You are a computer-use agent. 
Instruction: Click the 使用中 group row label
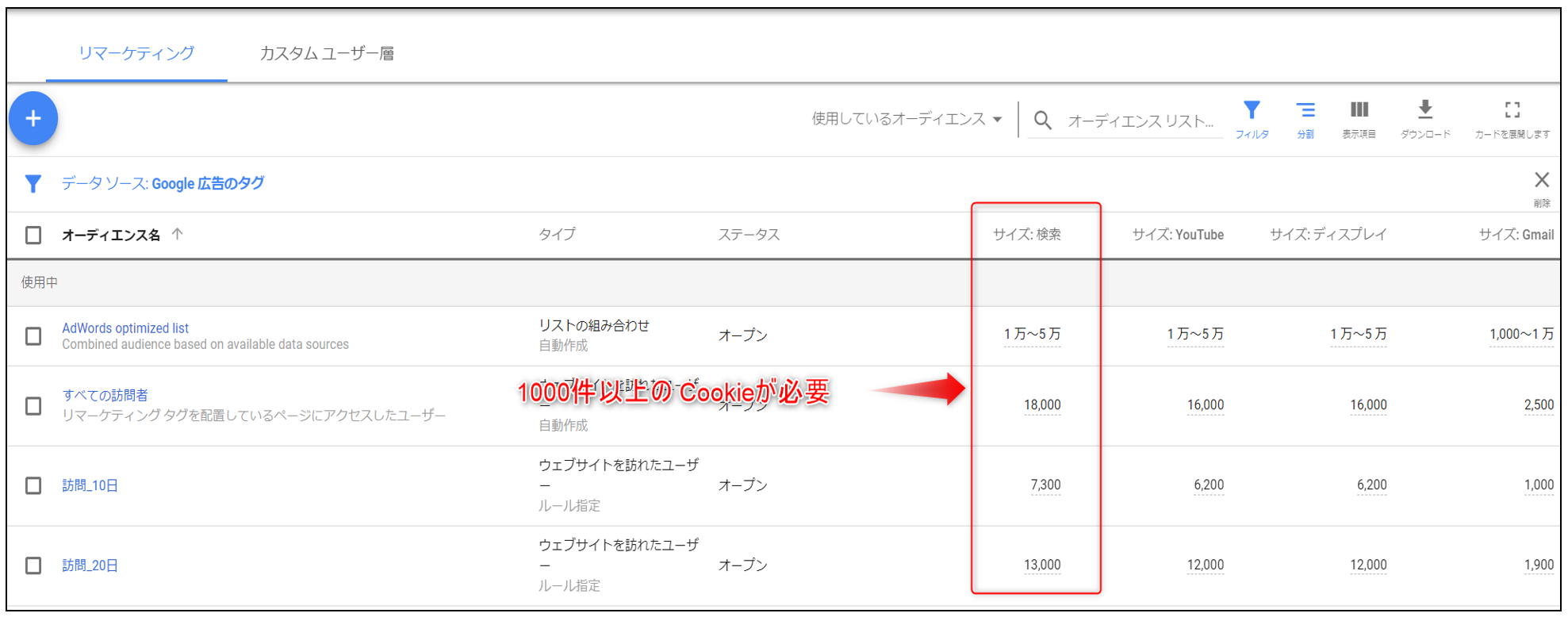(x=40, y=282)
